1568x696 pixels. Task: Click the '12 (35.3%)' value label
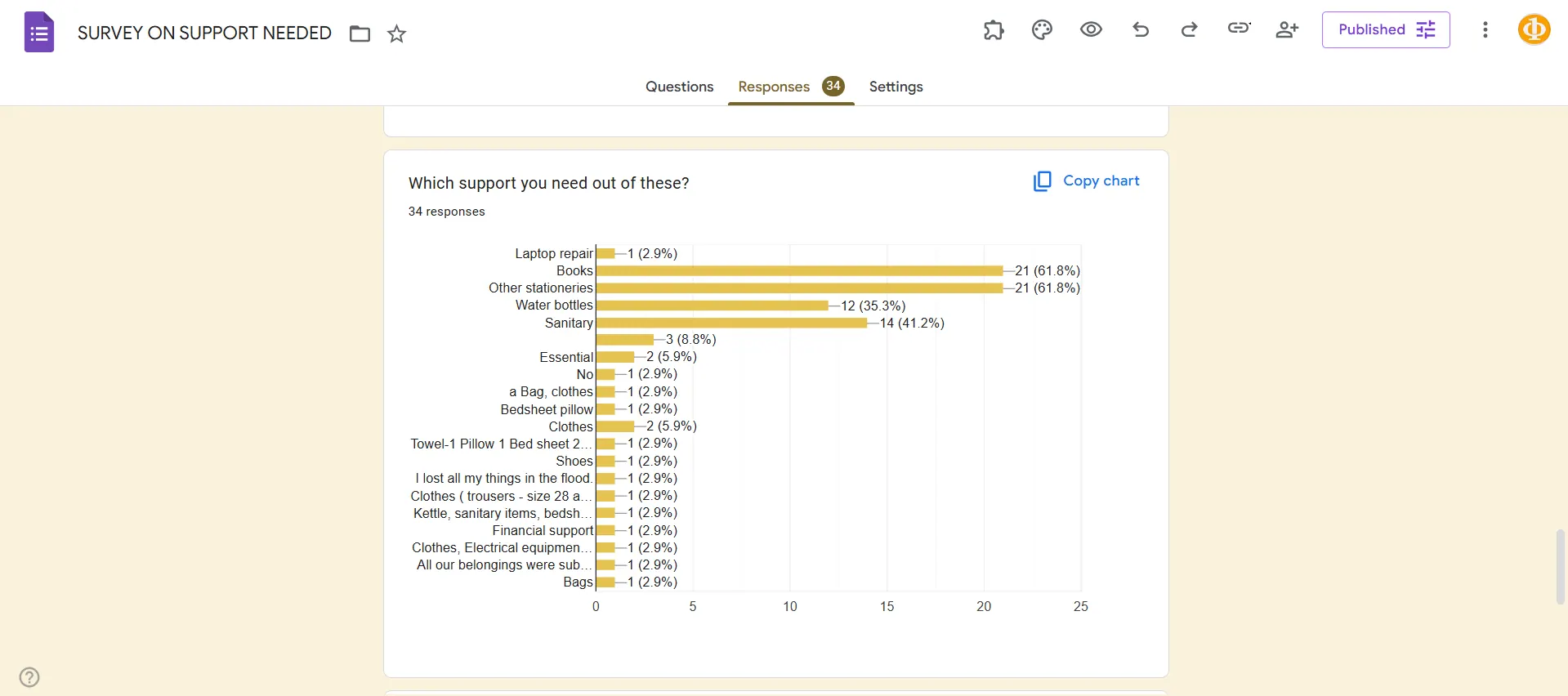(x=873, y=306)
